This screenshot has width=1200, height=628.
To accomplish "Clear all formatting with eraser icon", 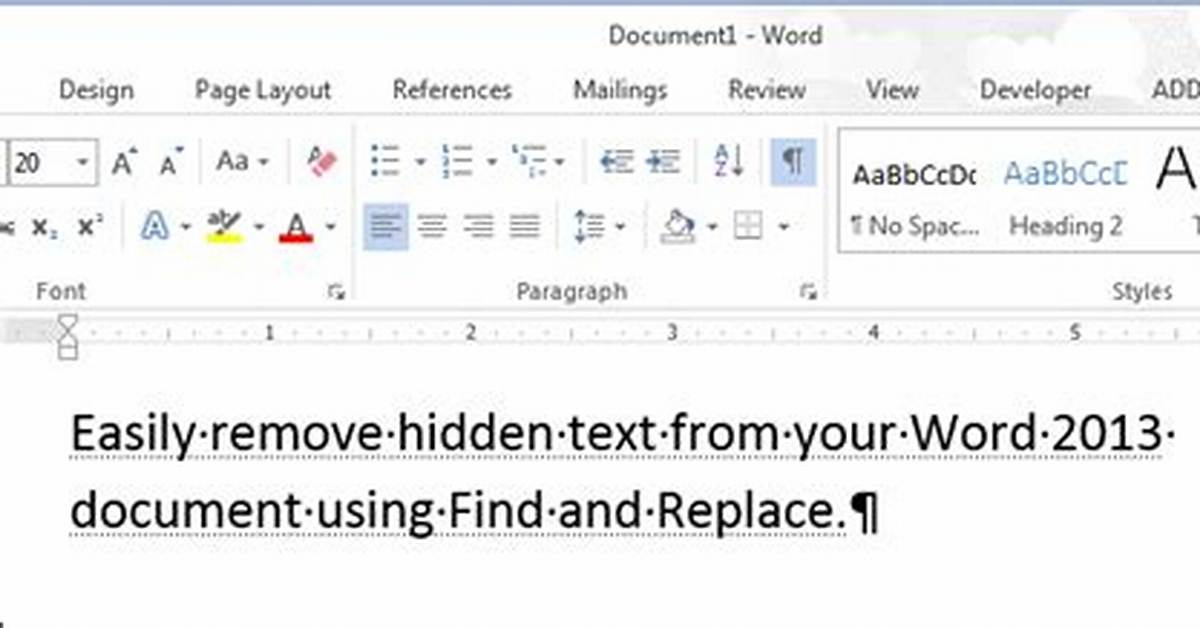I will tap(322, 162).
